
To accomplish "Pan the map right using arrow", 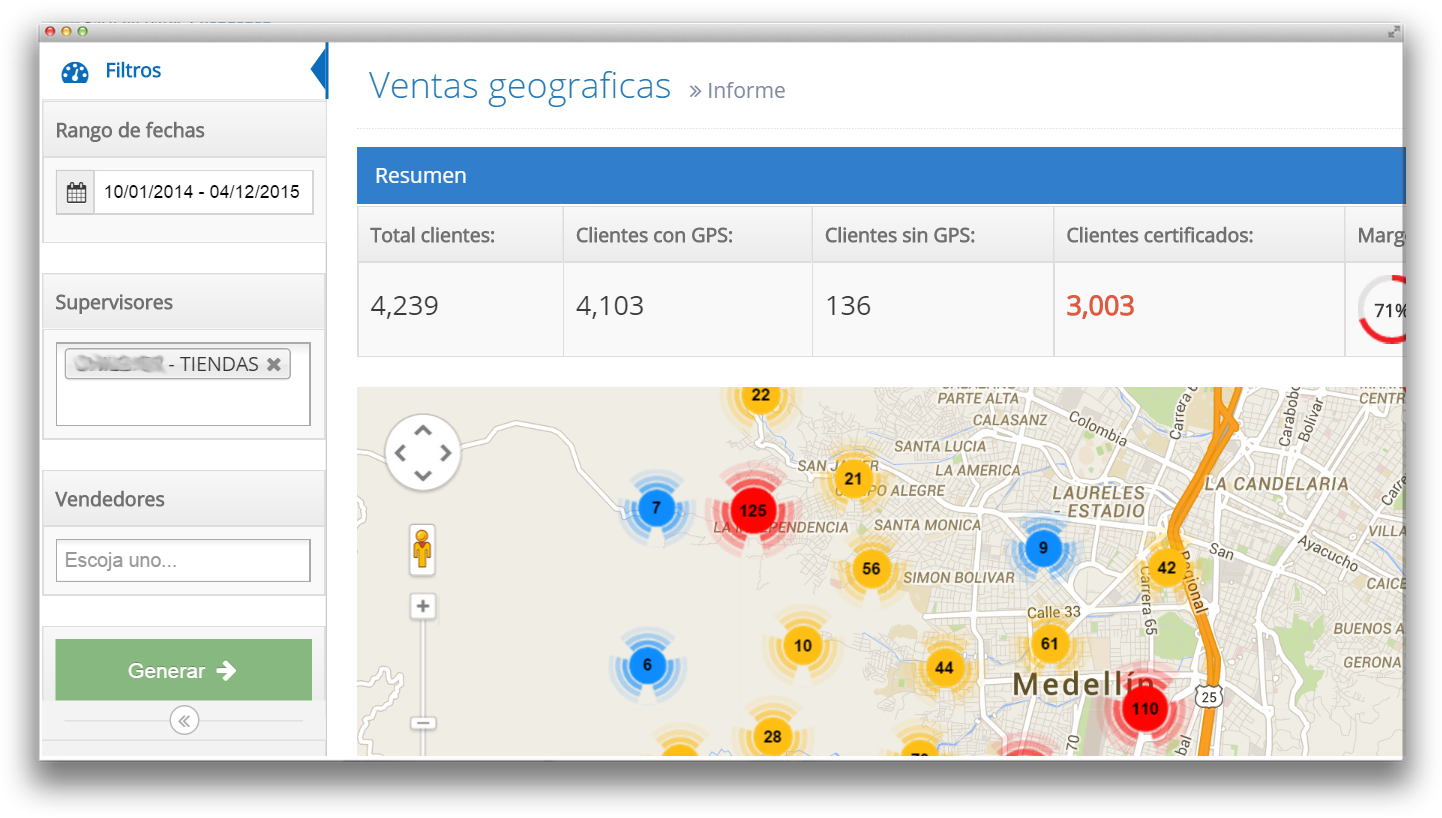I will pos(445,453).
